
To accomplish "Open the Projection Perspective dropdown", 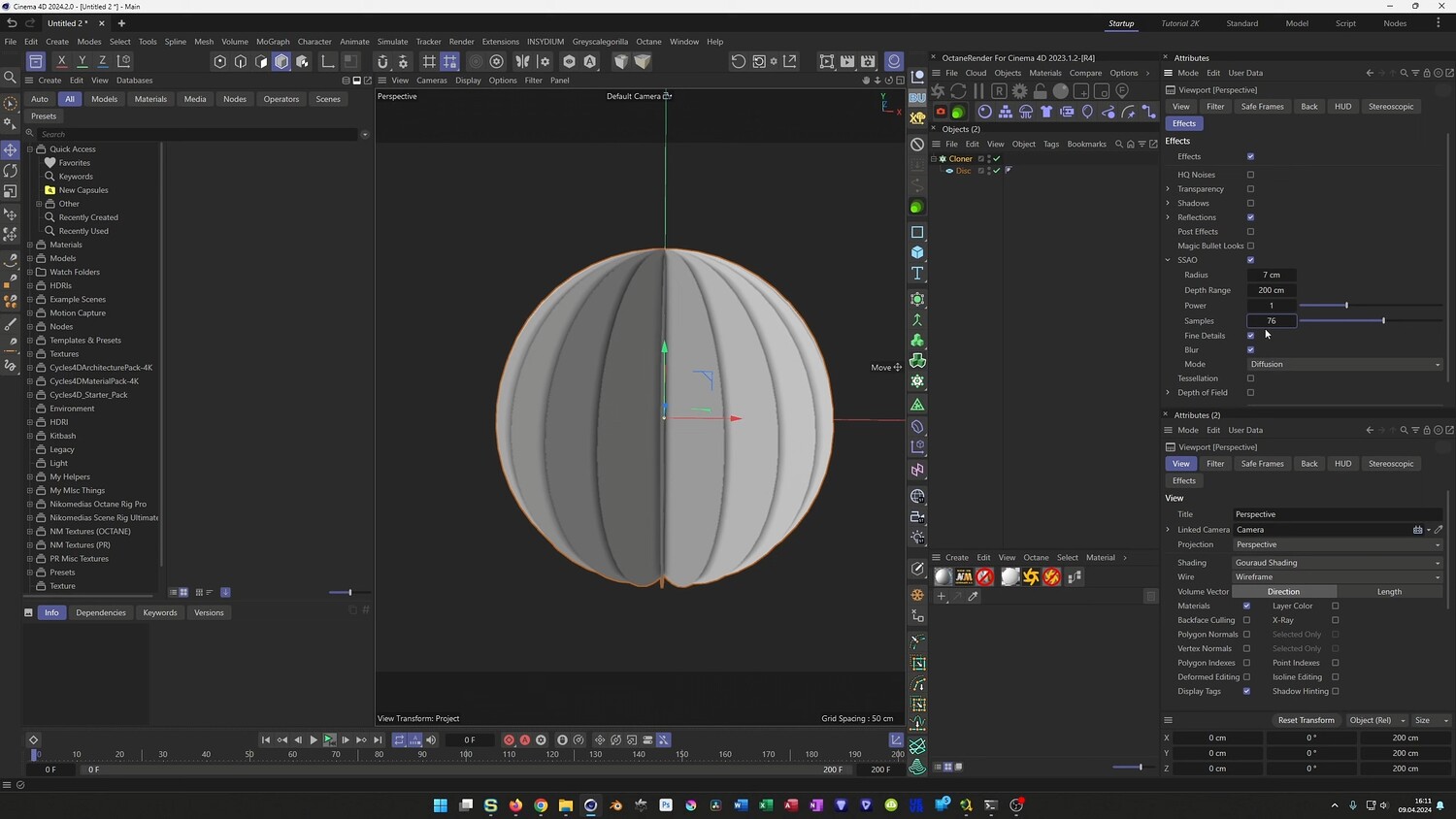I will 1338,544.
